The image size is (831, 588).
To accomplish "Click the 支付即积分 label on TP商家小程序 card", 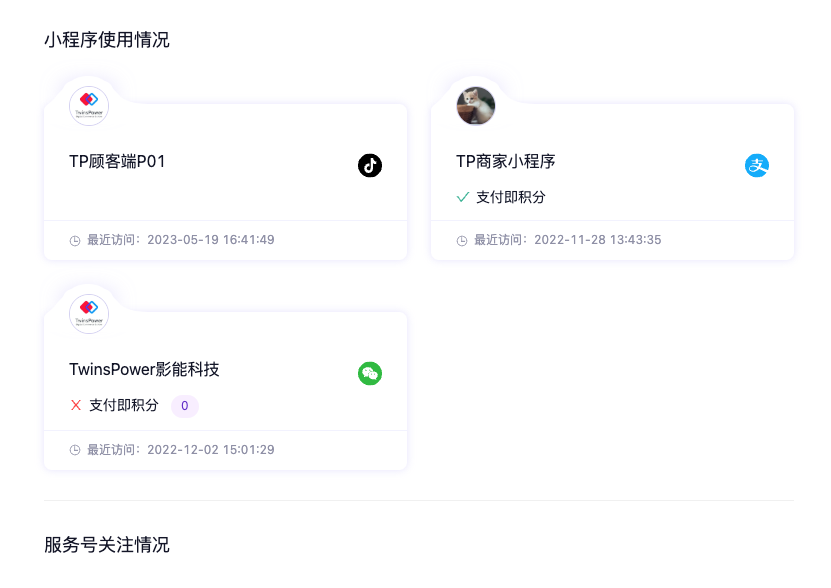I will pos(511,197).
